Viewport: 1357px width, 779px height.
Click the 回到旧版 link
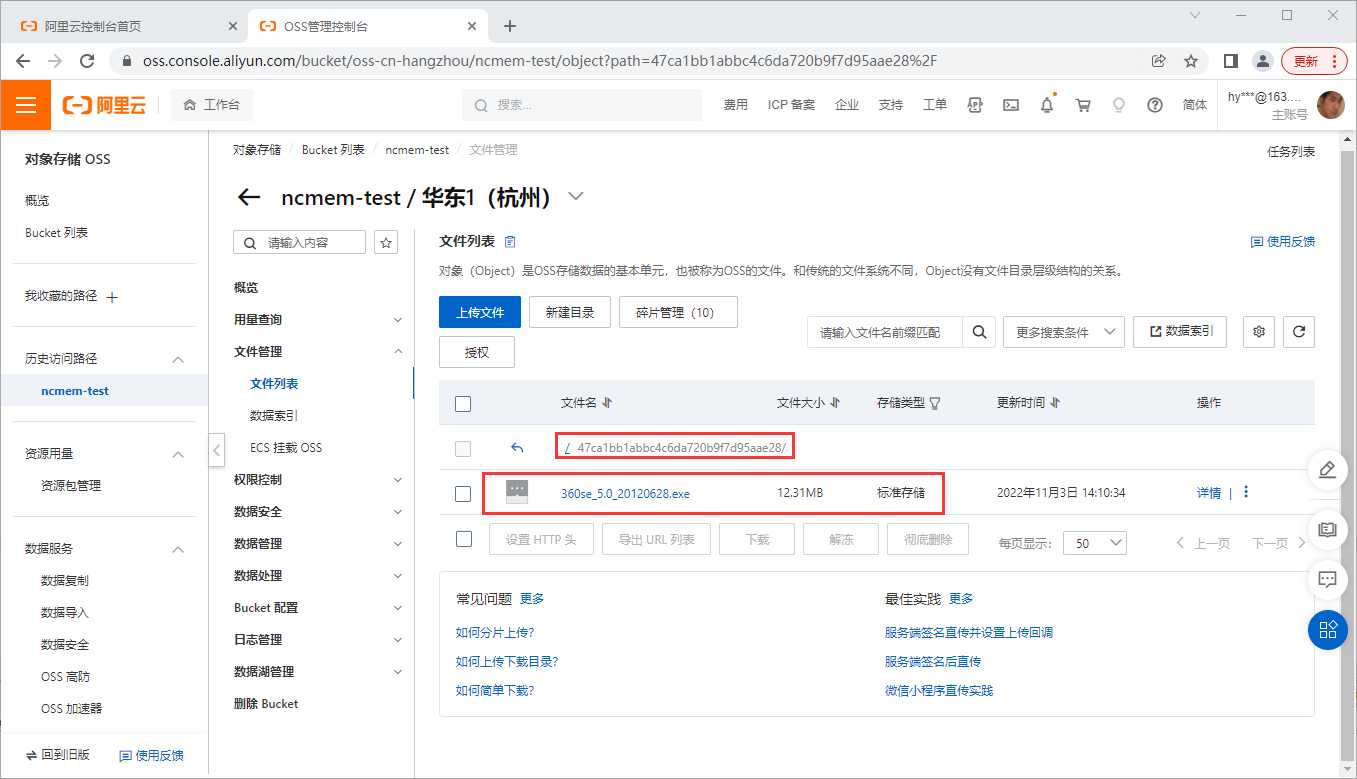(59, 755)
